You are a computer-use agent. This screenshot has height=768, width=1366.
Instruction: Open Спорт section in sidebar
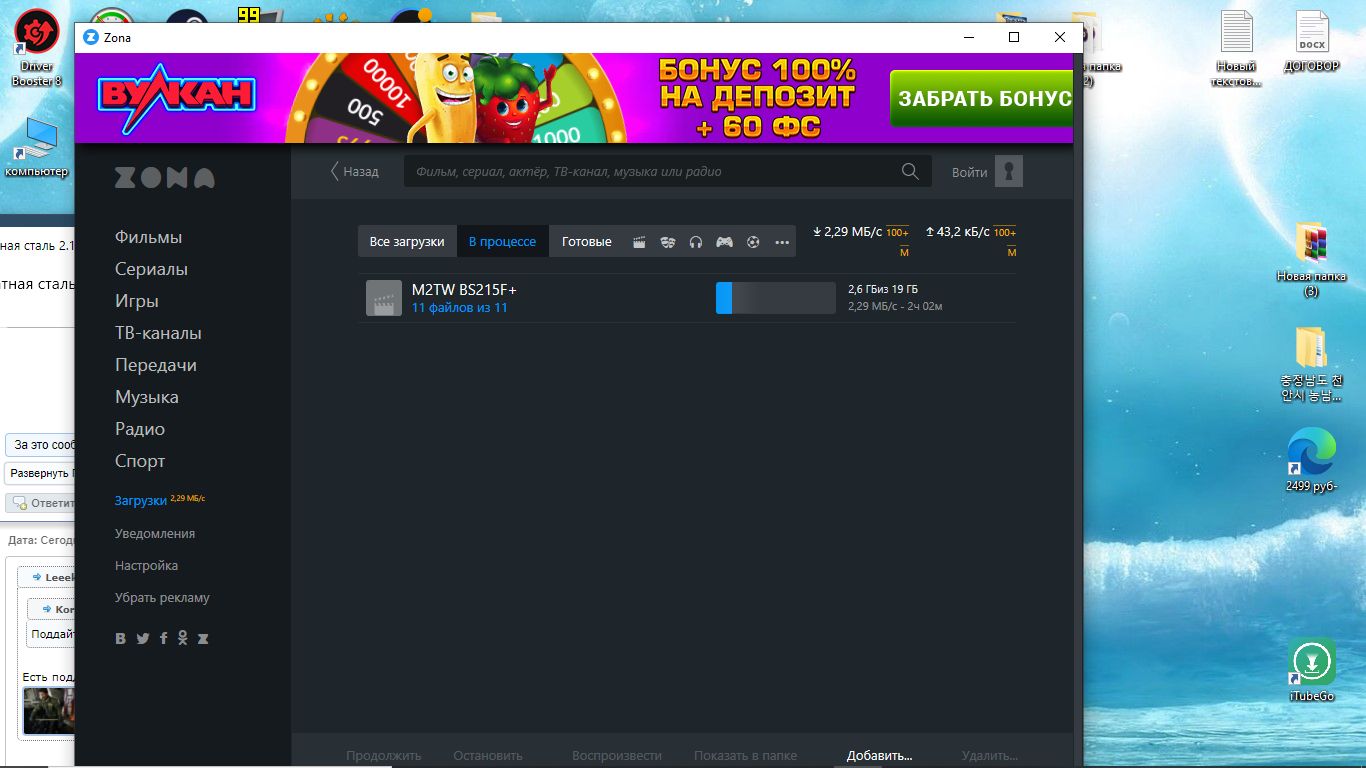point(140,461)
